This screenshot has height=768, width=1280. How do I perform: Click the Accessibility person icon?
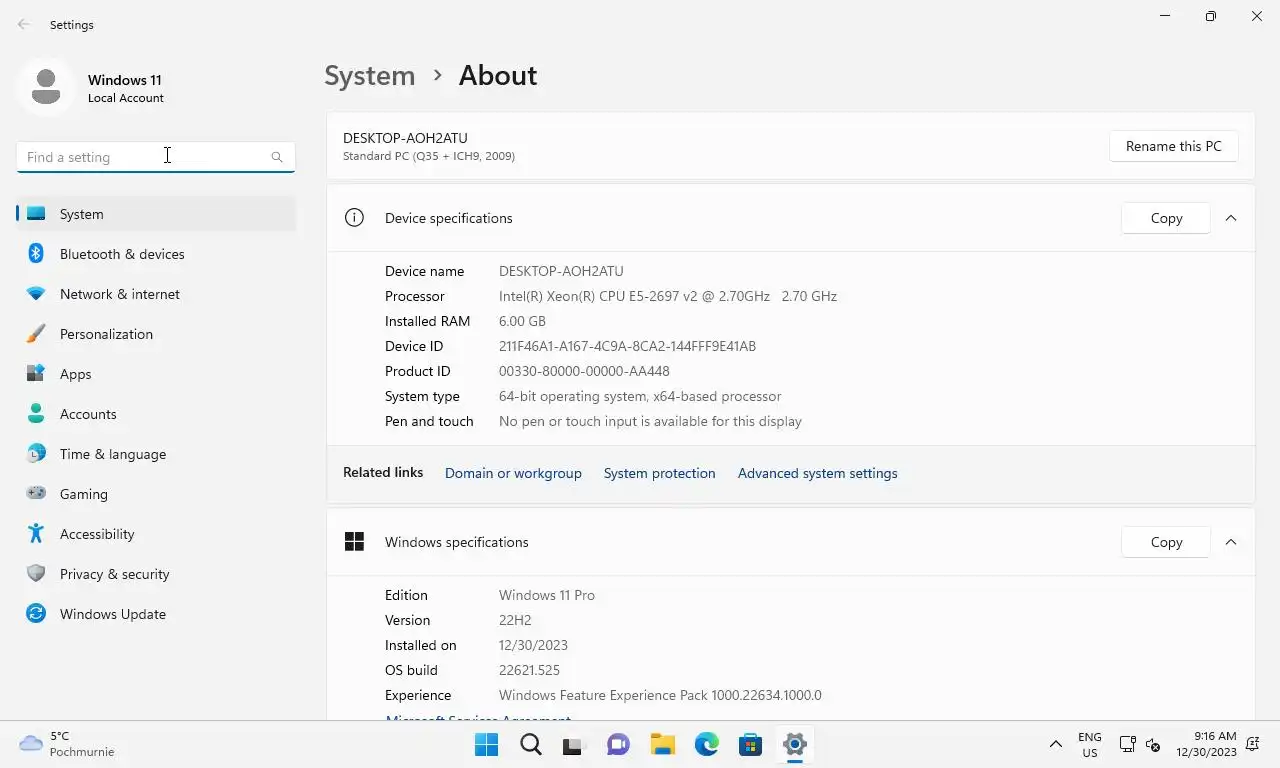pyautogui.click(x=36, y=534)
